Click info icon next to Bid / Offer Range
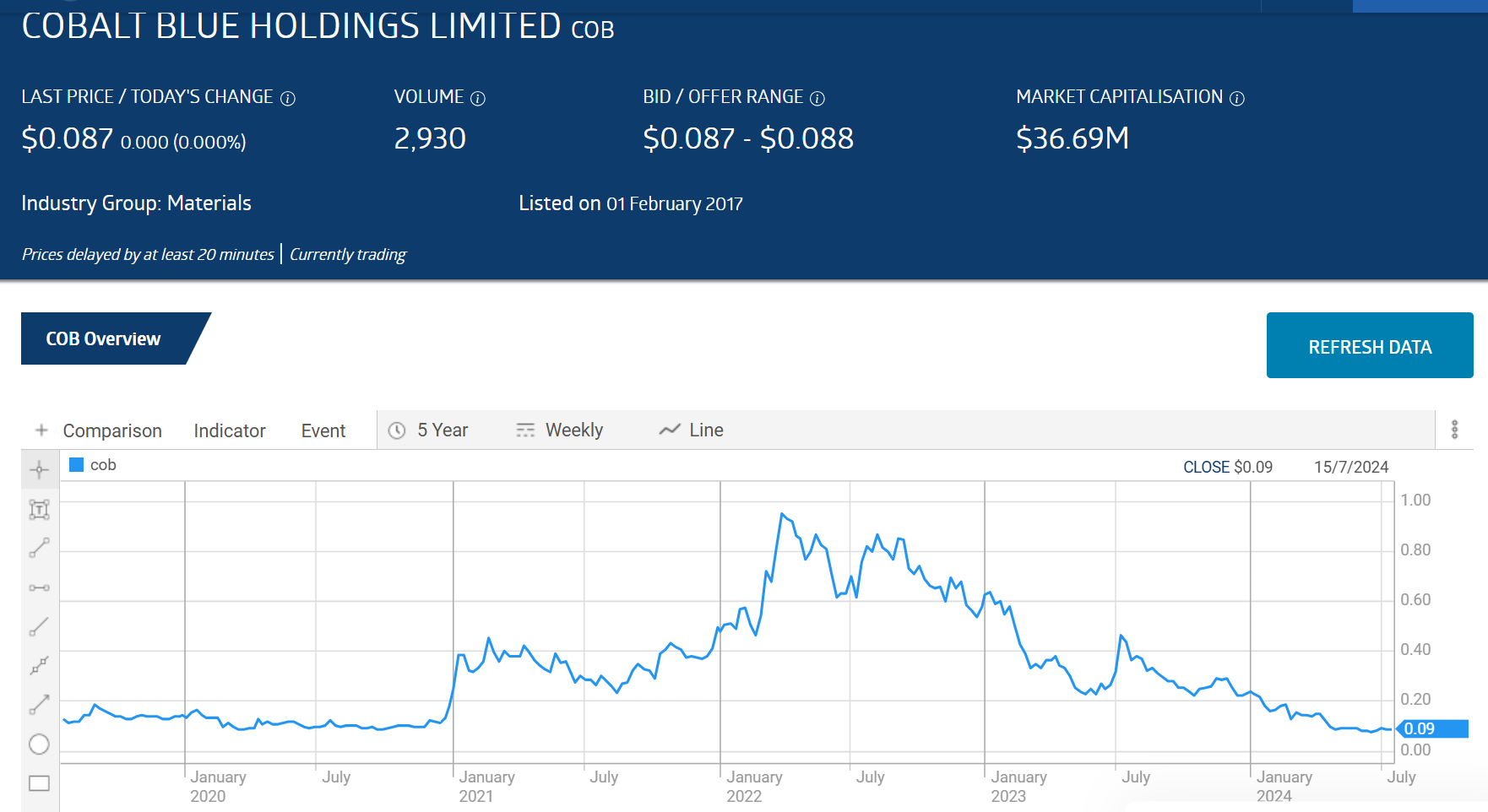 point(817,99)
